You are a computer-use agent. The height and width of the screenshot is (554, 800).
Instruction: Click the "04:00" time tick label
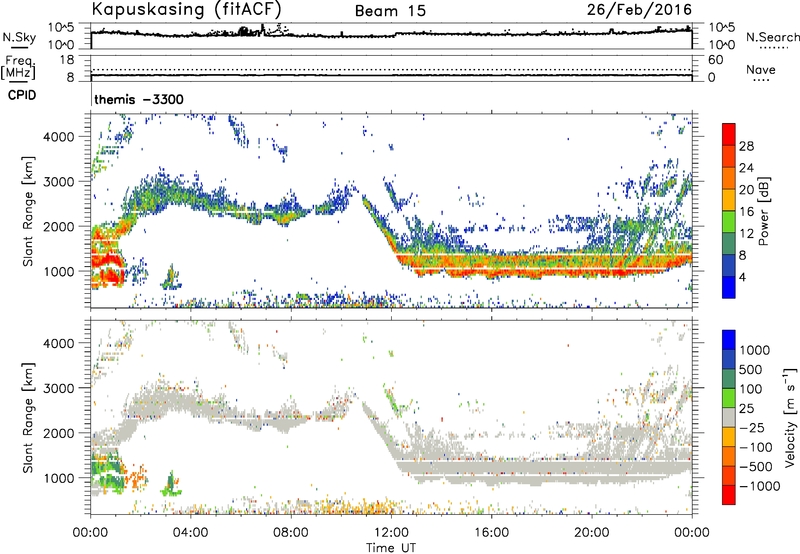click(190, 533)
